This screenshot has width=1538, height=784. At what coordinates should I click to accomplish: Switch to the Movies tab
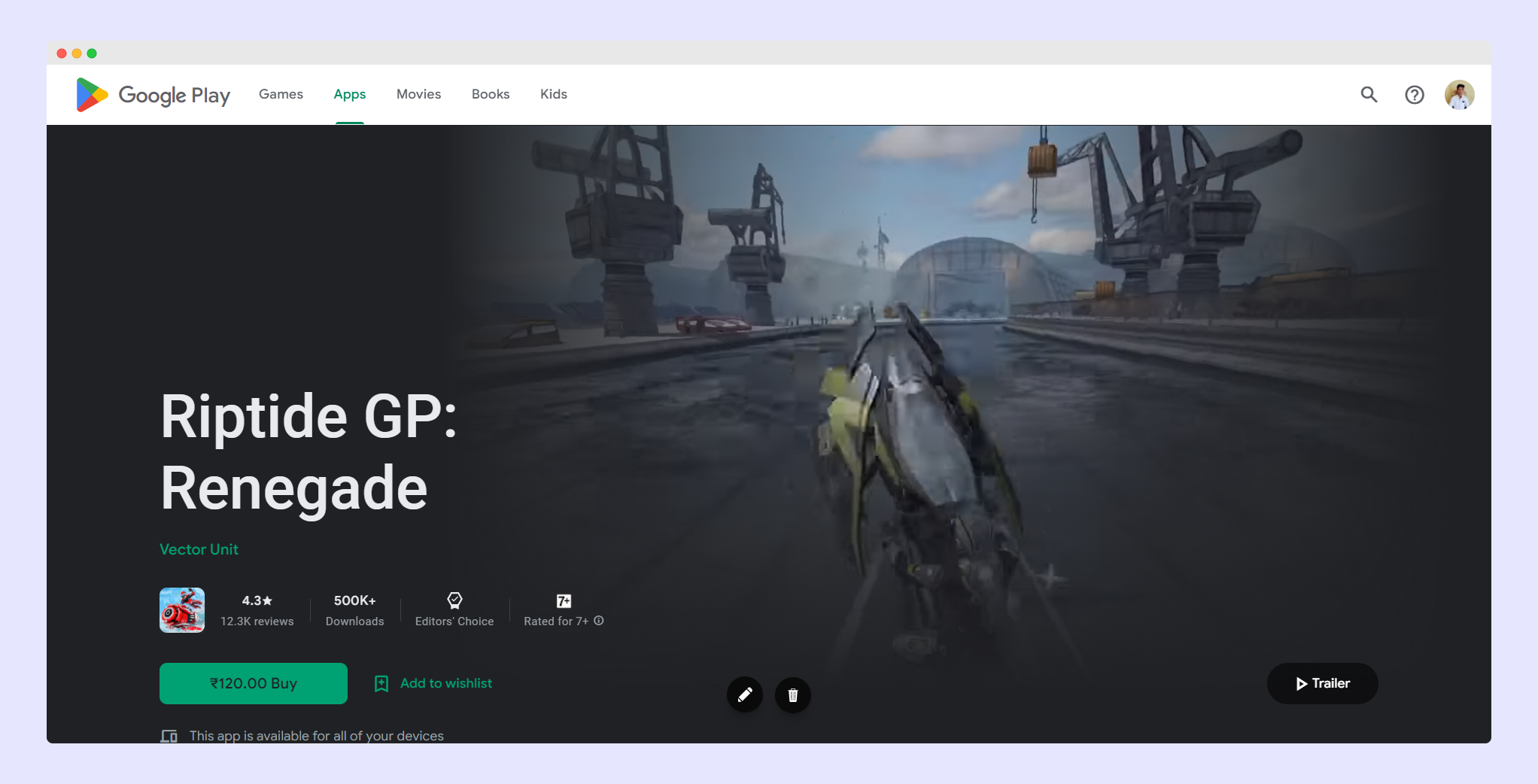click(418, 94)
